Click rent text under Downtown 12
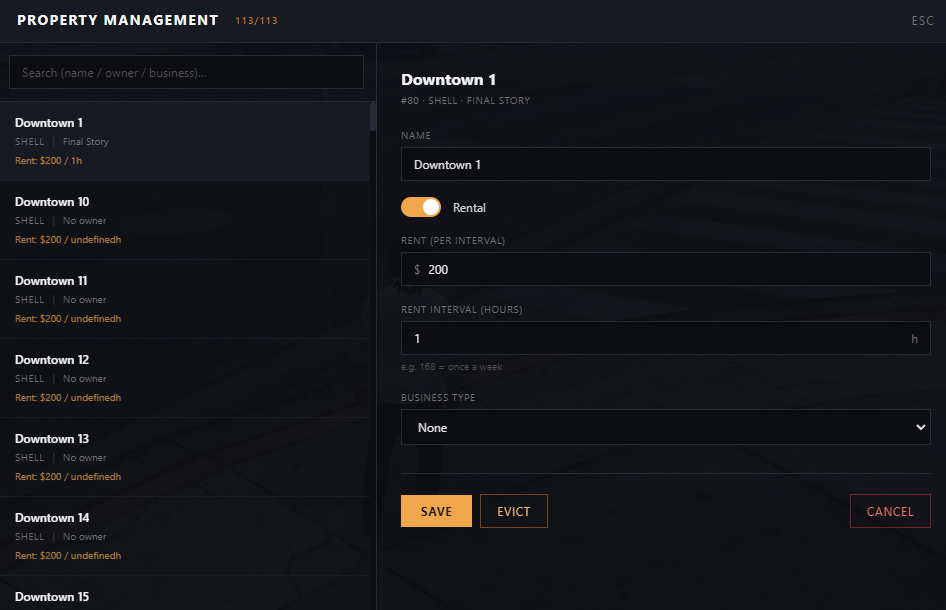This screenshot has height=610, width=946. tap(68, 398)
